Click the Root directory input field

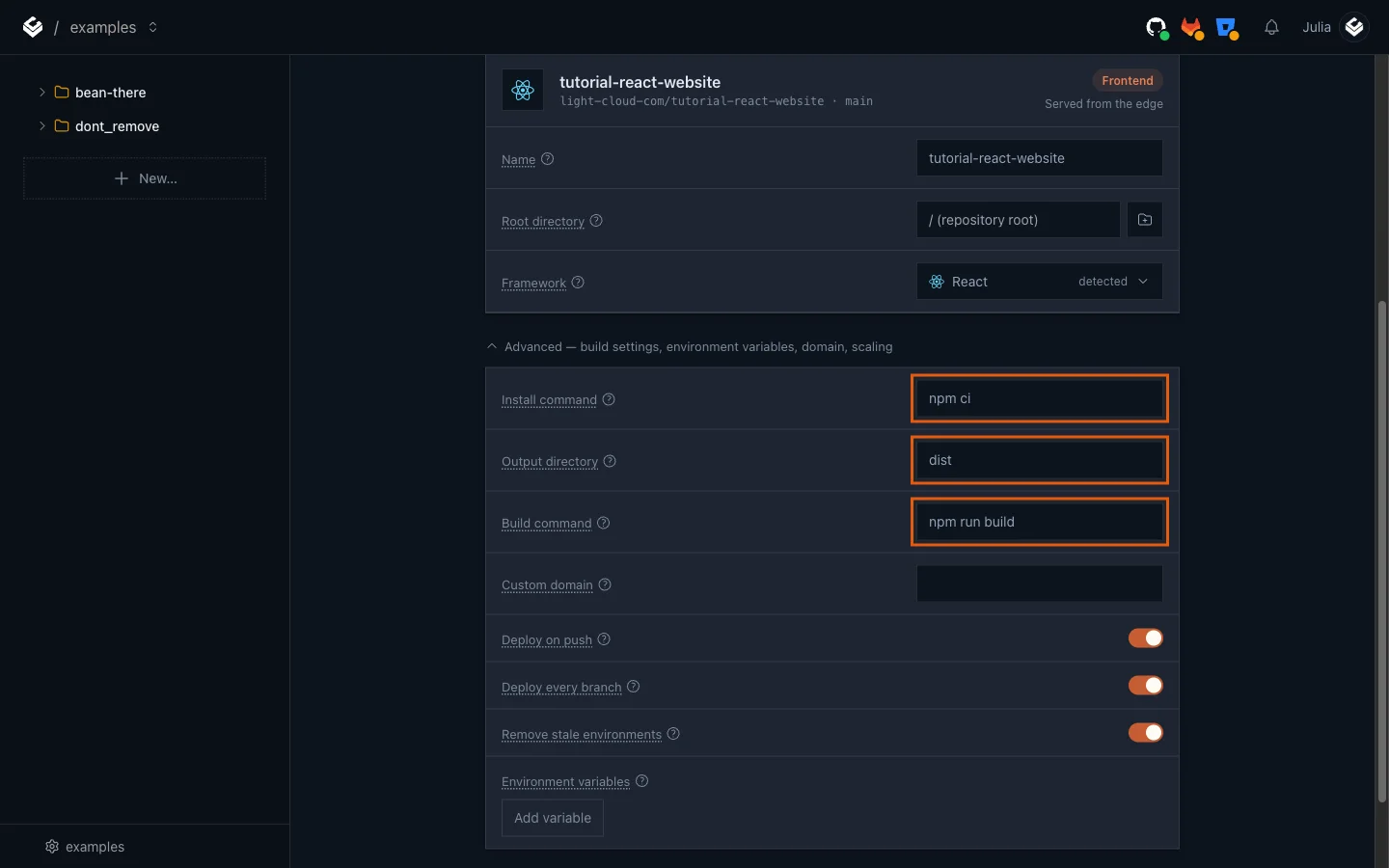point(1018,220)
